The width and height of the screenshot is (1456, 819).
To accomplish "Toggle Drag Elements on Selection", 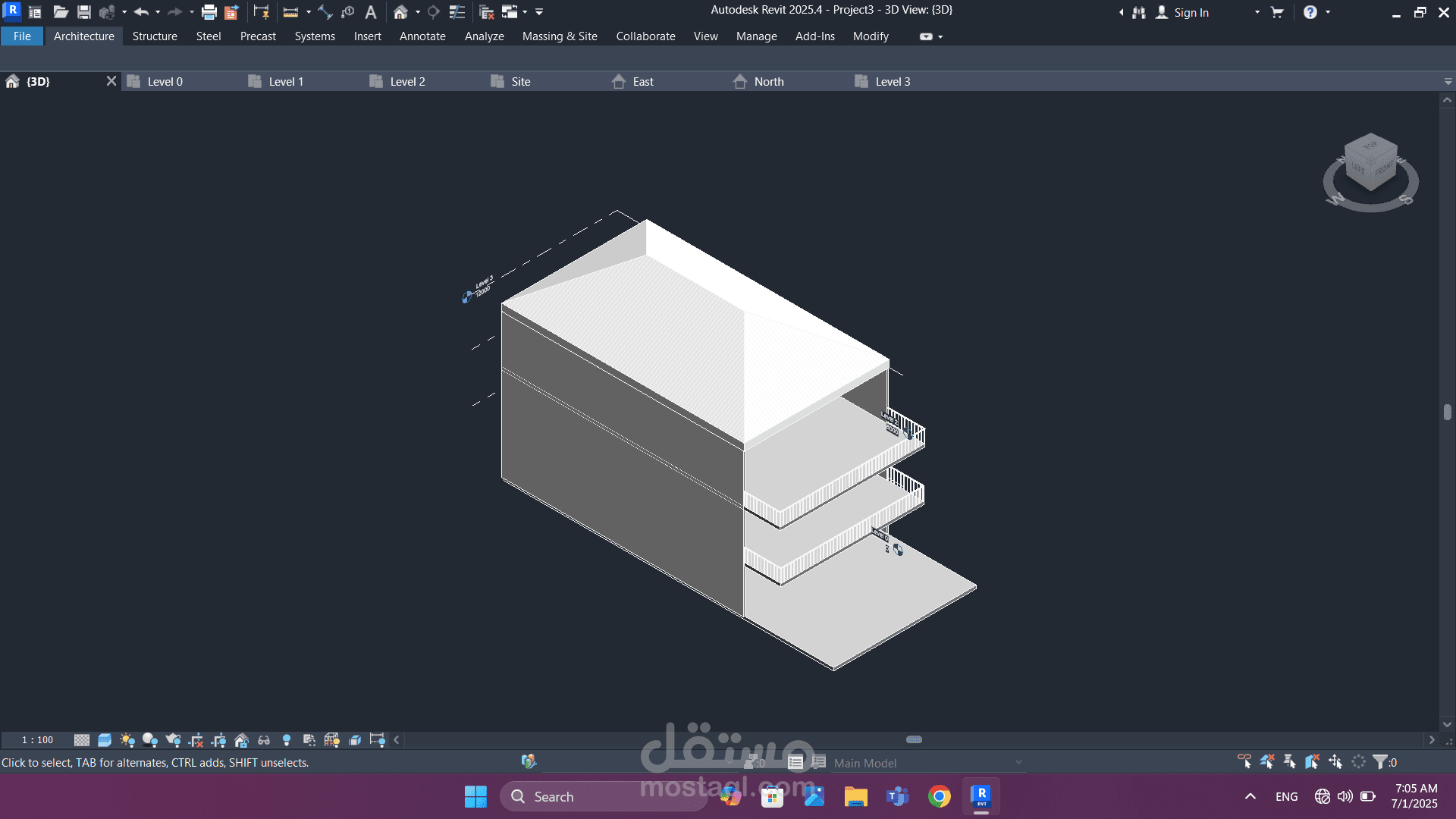I will click(1335, 761).
